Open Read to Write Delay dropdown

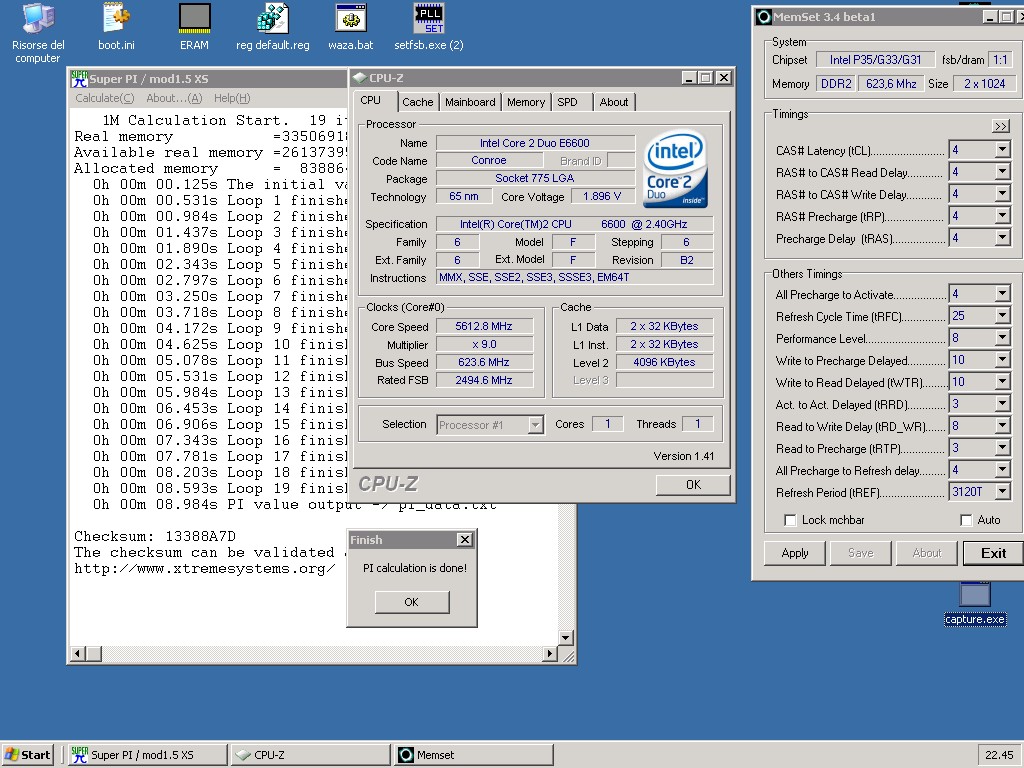1002,426
